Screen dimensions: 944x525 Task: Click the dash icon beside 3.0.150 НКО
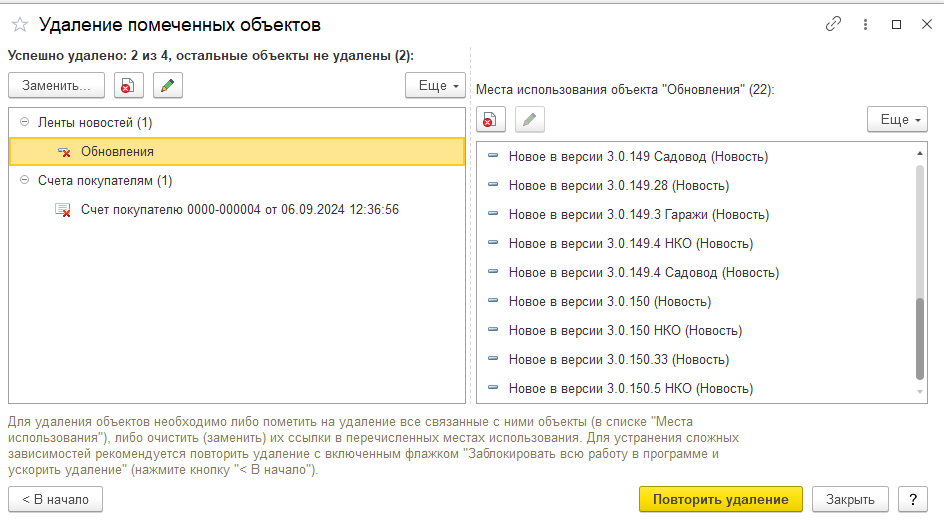pos(492,329)
